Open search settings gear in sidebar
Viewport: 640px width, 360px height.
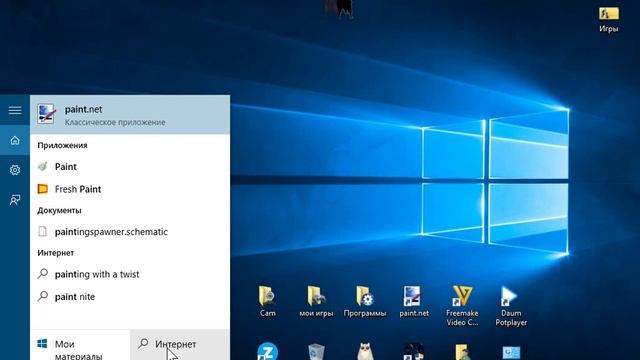click(x=15, y=170)
